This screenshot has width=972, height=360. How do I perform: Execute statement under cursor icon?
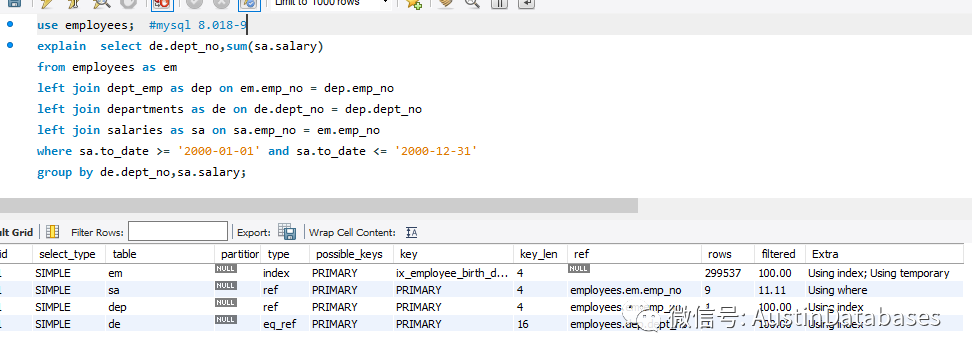coord(74,4)
